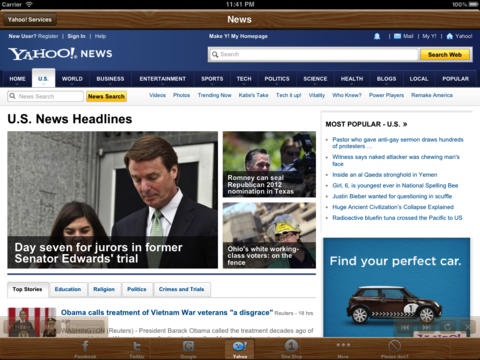Open the Katie's Take link
Viewport: 480px width, 360px height.
(x=253, y=95)
